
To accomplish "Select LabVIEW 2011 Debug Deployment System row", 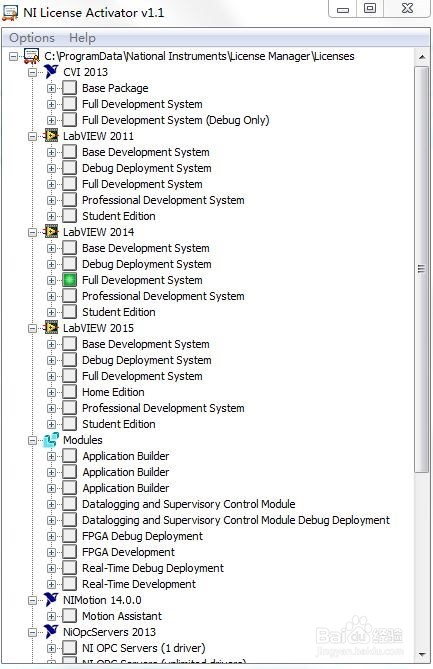I will [146, 168].
